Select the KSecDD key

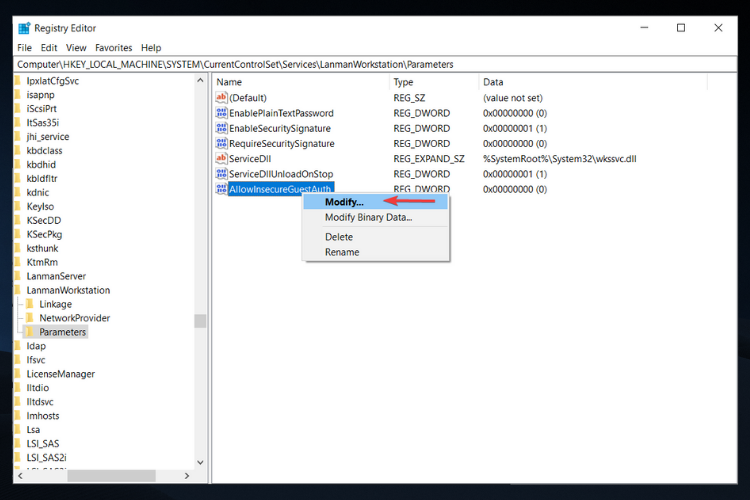(x=44, y=220)
